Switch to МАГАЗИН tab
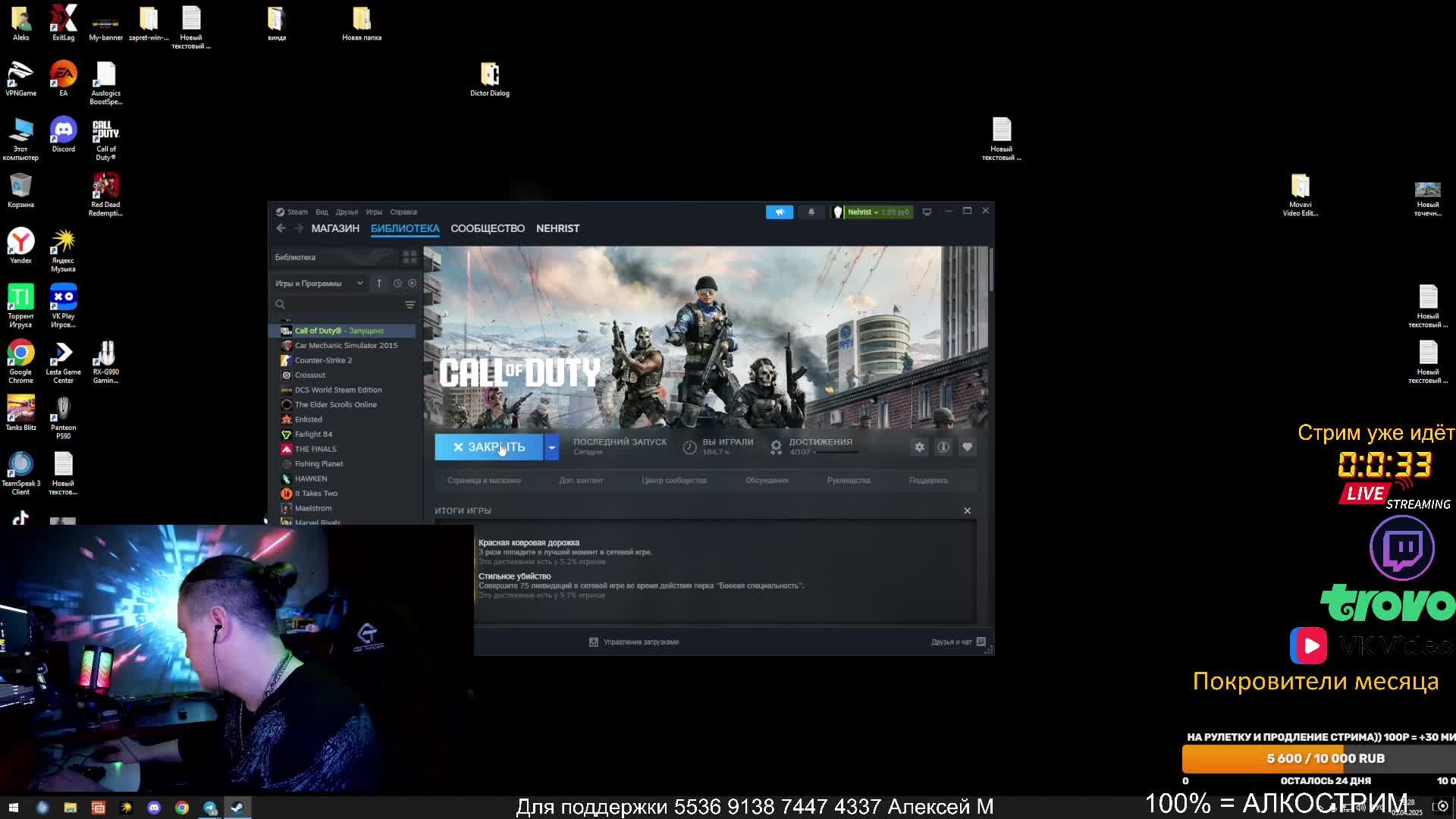The width and height of the screenshot is (1456, 819). [334, 228]
